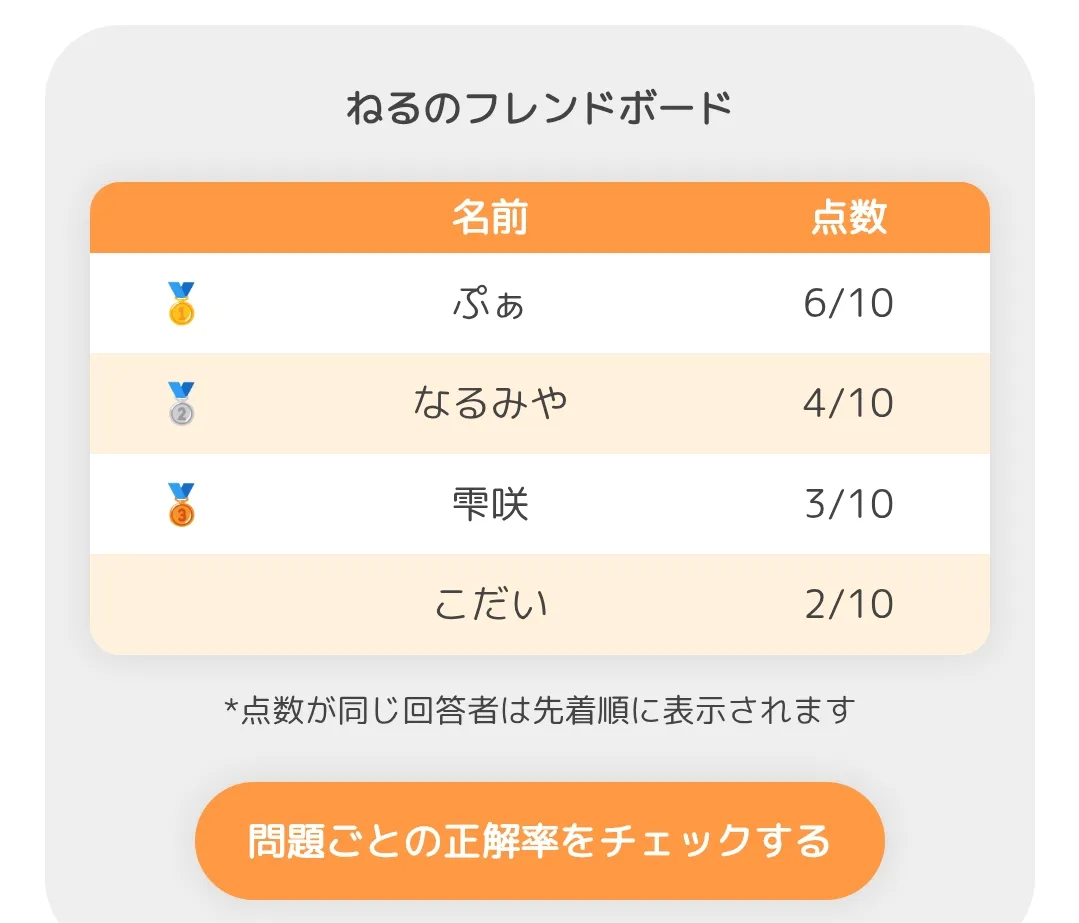Select the player name ぷぁ

(489, 303)
